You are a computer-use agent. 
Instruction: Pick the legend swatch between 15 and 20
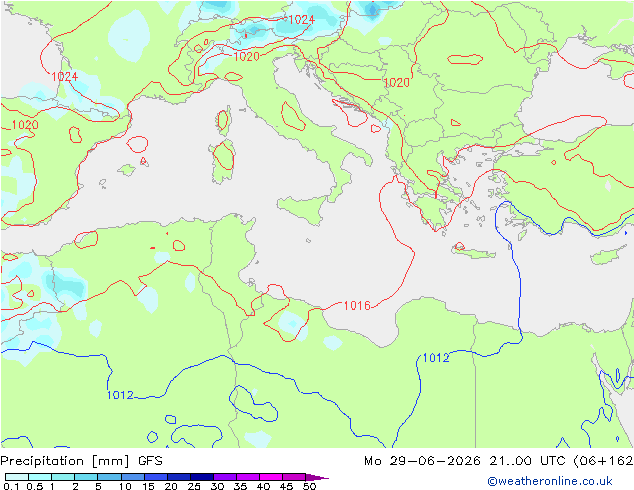(155, 477)
